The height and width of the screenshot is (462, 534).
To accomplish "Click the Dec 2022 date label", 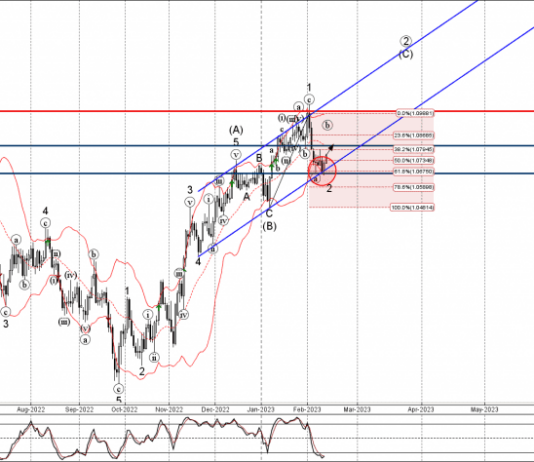I will click(x=215, y=410).
